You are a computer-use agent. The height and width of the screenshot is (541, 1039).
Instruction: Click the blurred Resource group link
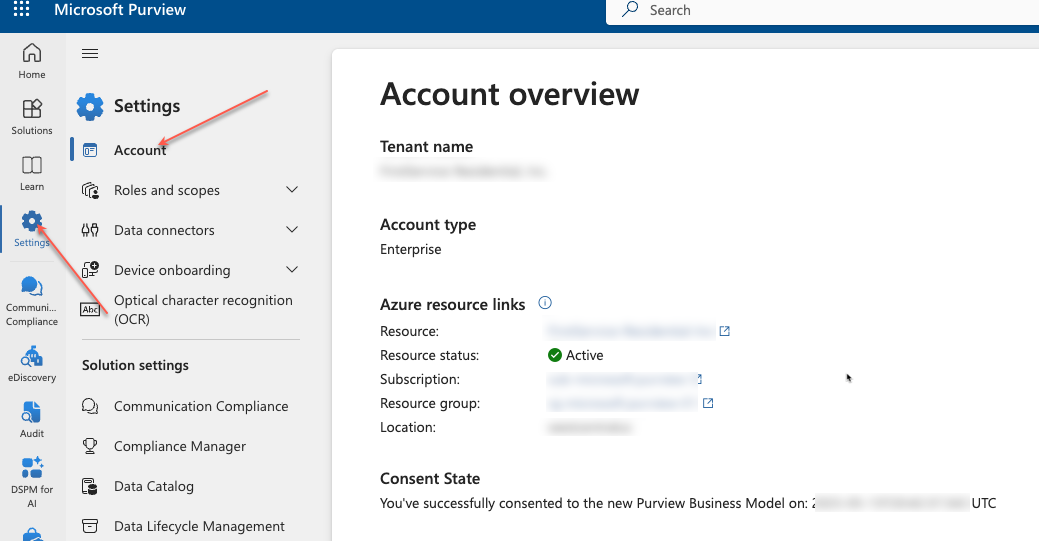pos(622,403)
